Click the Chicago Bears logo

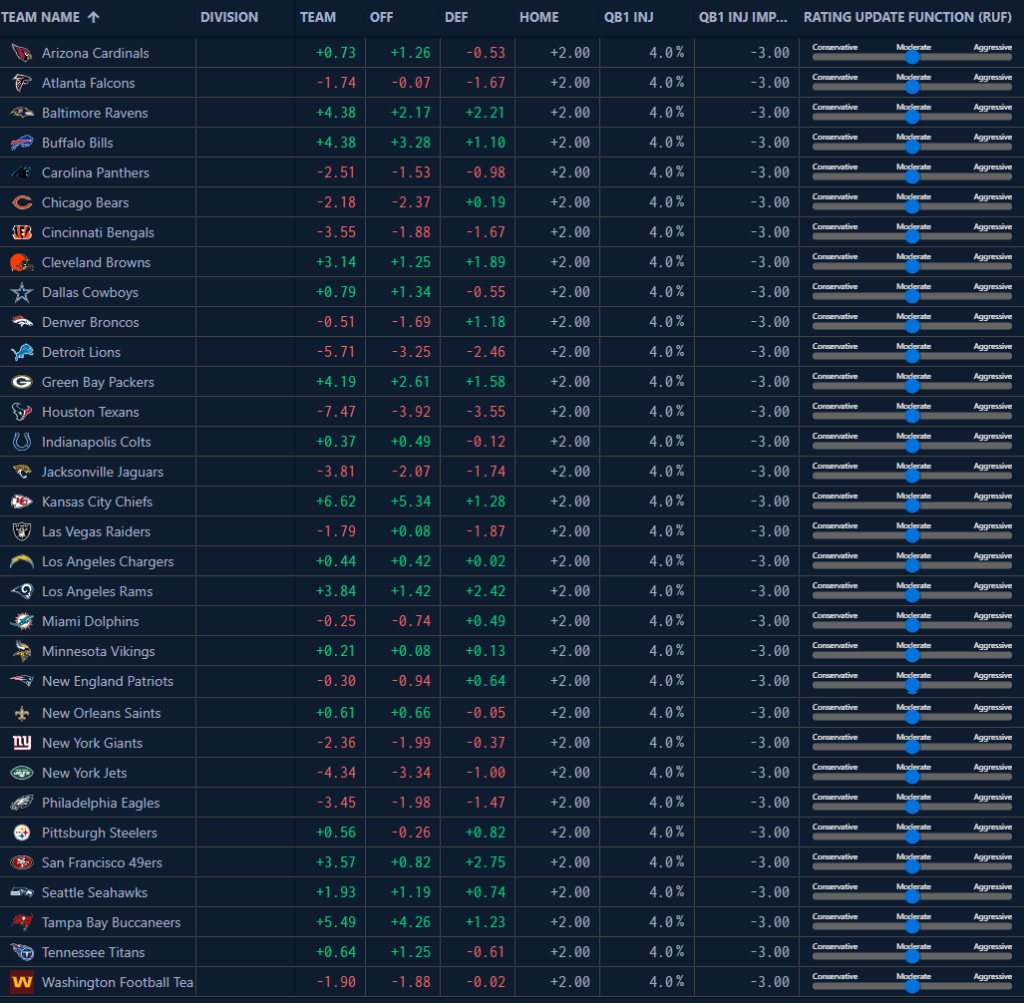(22, 203)
